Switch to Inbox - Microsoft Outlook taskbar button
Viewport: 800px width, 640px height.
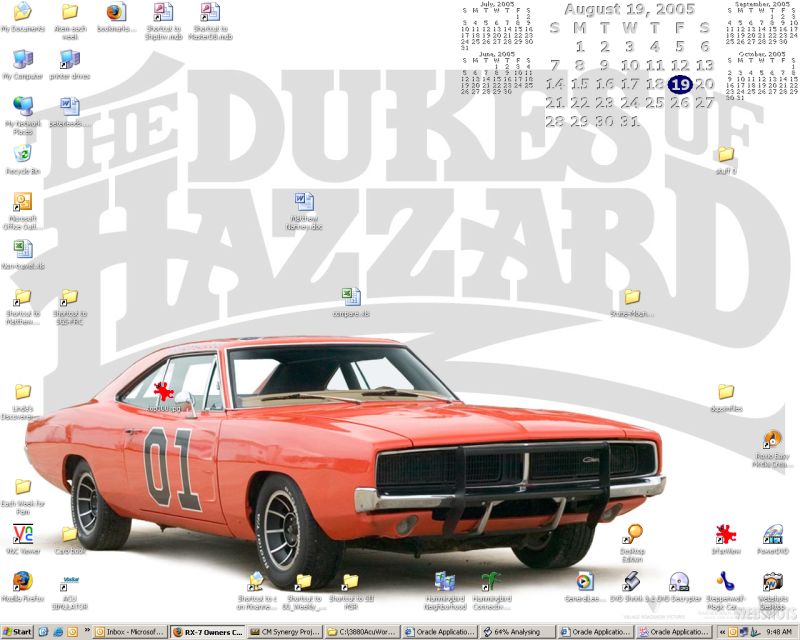pyautogui.click(x=131, y=632)
